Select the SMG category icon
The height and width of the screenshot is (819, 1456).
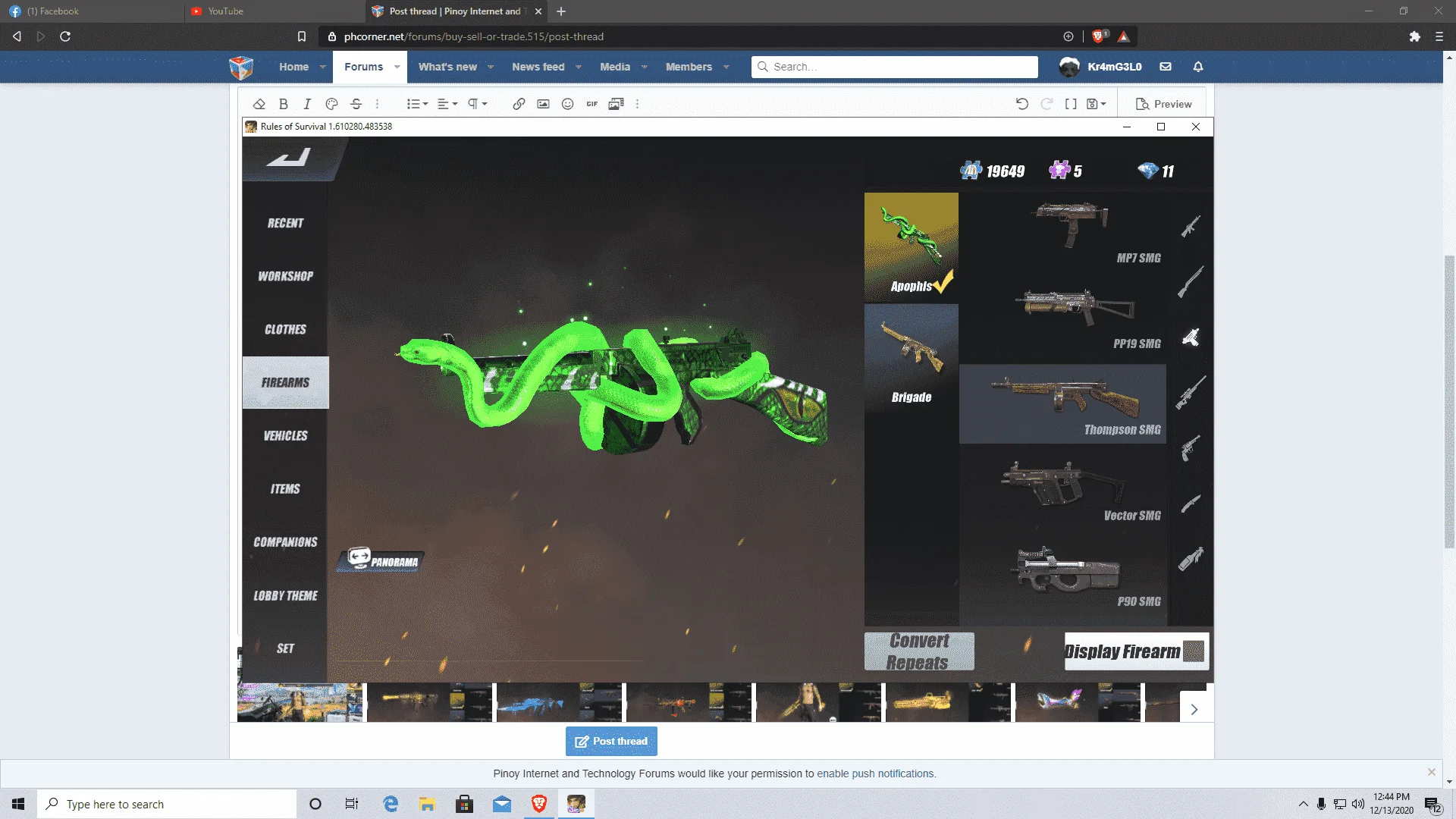[1191, 337]
